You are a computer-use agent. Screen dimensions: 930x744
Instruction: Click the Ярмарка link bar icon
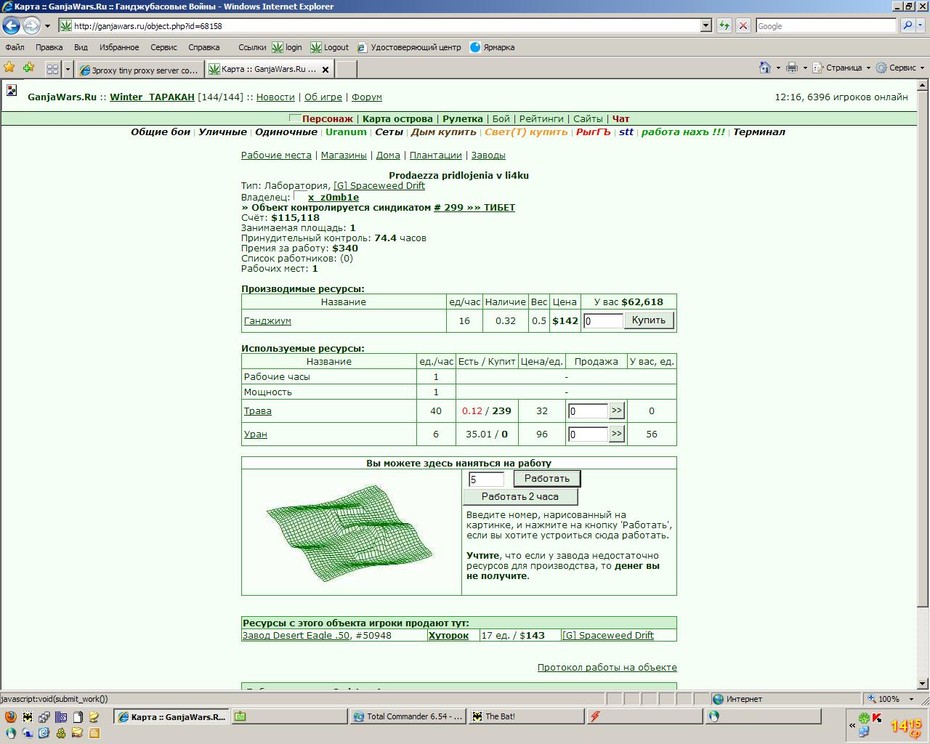(x=474, y=47)
